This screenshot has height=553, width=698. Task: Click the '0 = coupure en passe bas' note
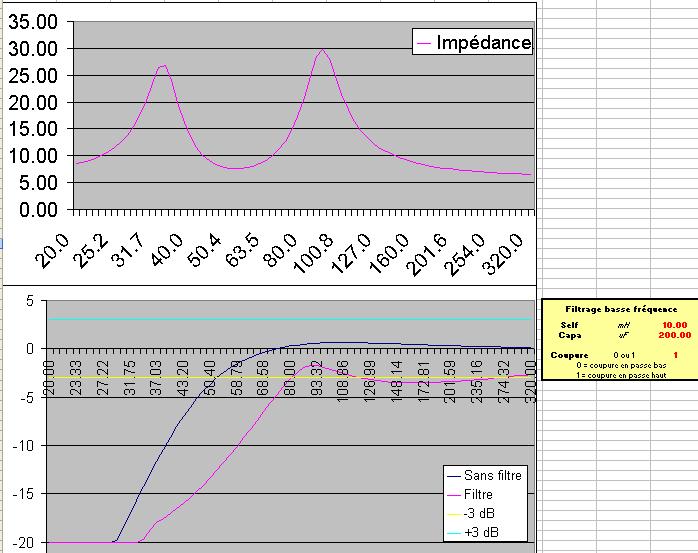click(x=621, y=365)
